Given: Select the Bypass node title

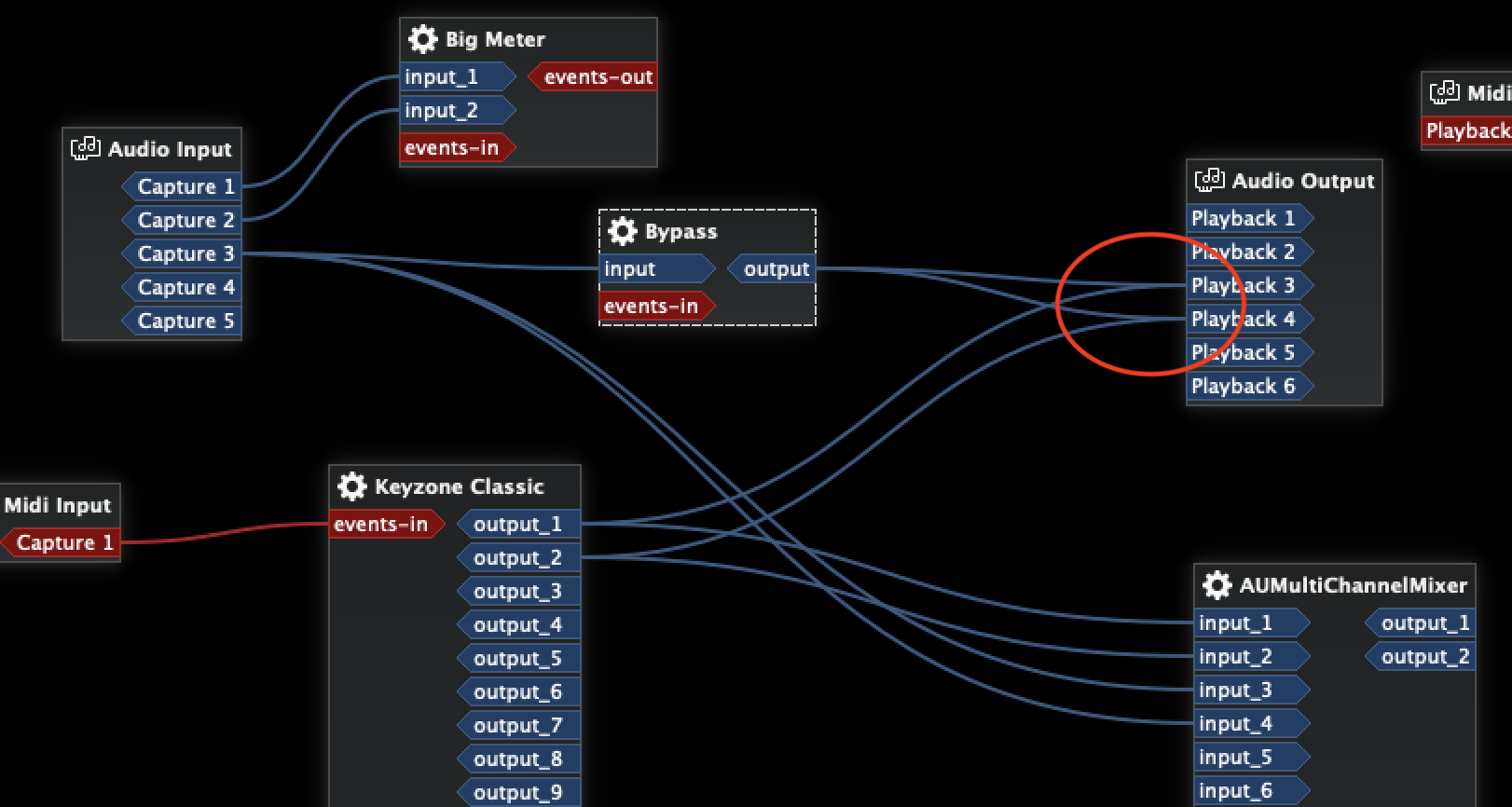Looking at the screenshot, I should (681, 231).
